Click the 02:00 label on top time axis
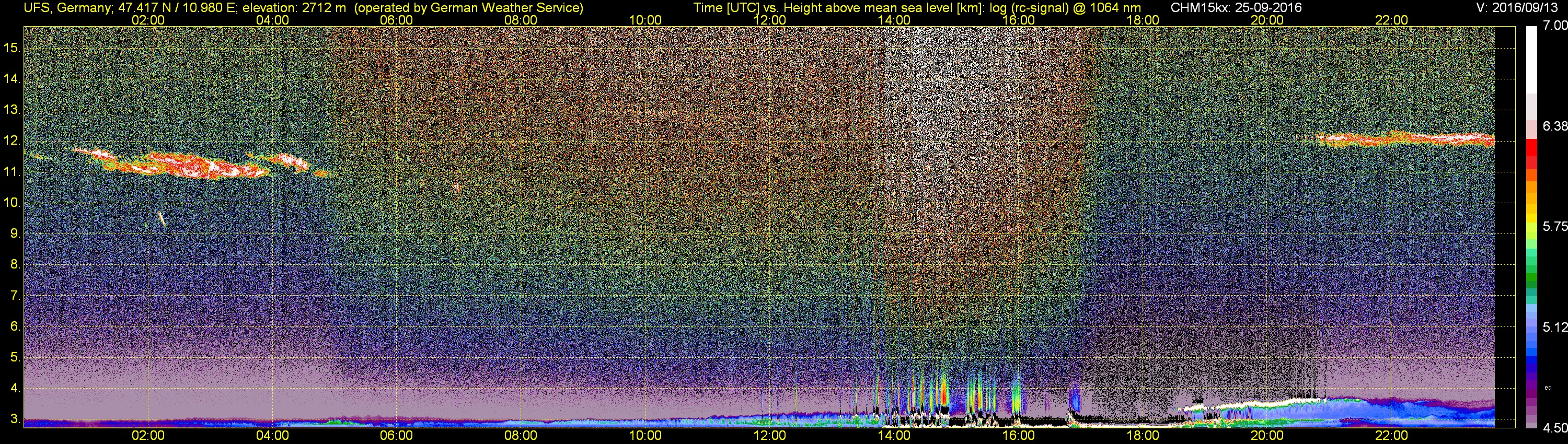Image resolution: width=1568 pixels, height=444 pixels. click(x=148, y=20)
